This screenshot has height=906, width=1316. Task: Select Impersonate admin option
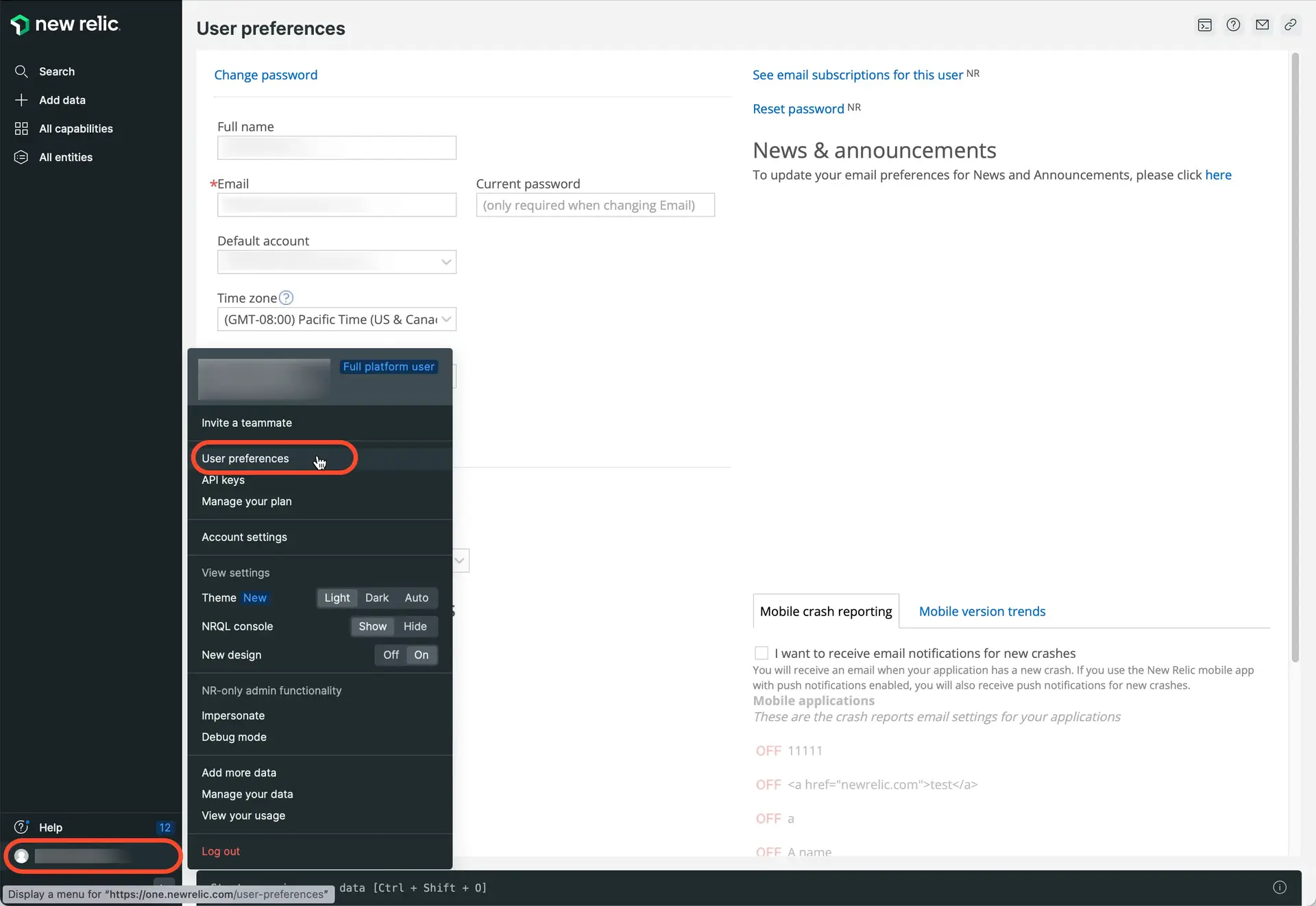tap(233, 715)
